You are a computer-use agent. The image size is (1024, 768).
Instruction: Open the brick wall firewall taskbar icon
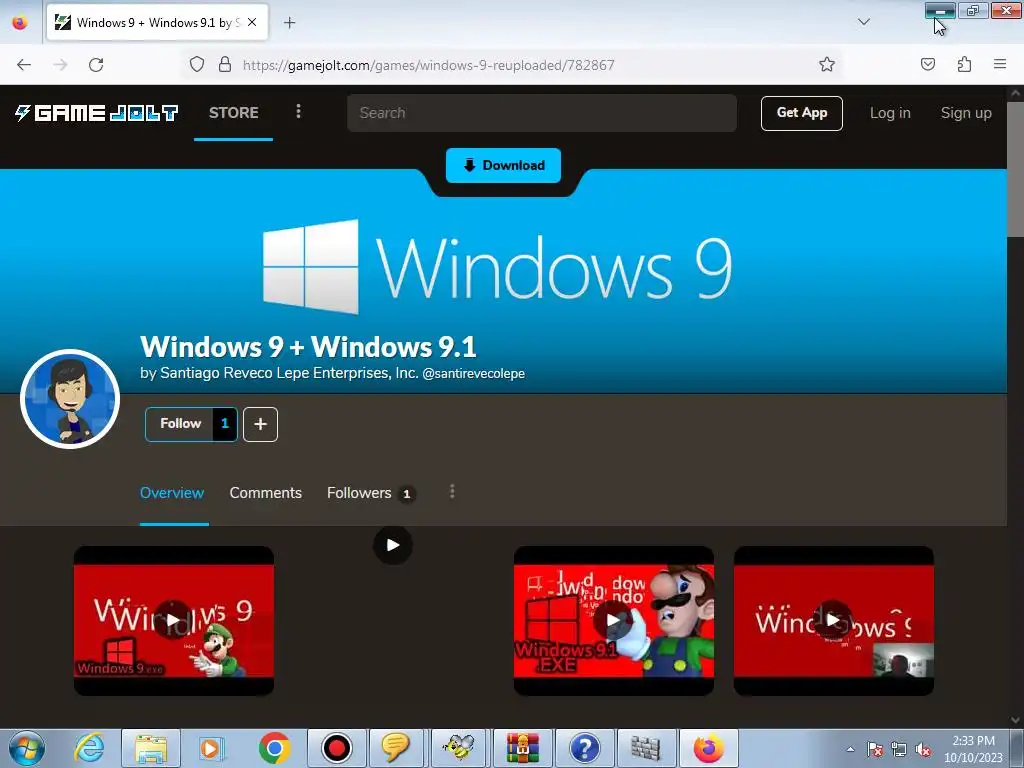click(646, 748)
